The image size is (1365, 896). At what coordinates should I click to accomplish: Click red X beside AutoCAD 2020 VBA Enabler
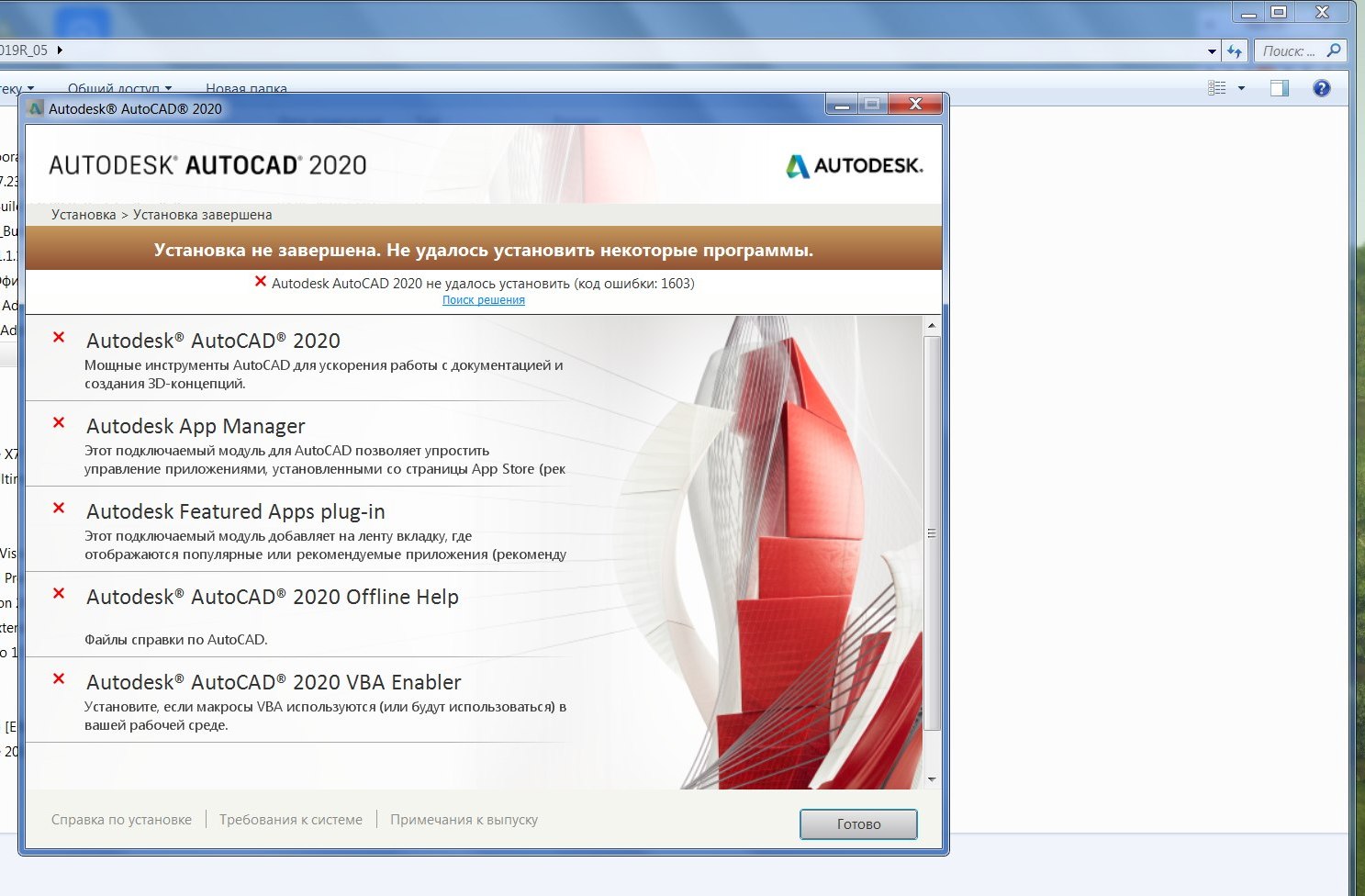[x=59, y=678]
